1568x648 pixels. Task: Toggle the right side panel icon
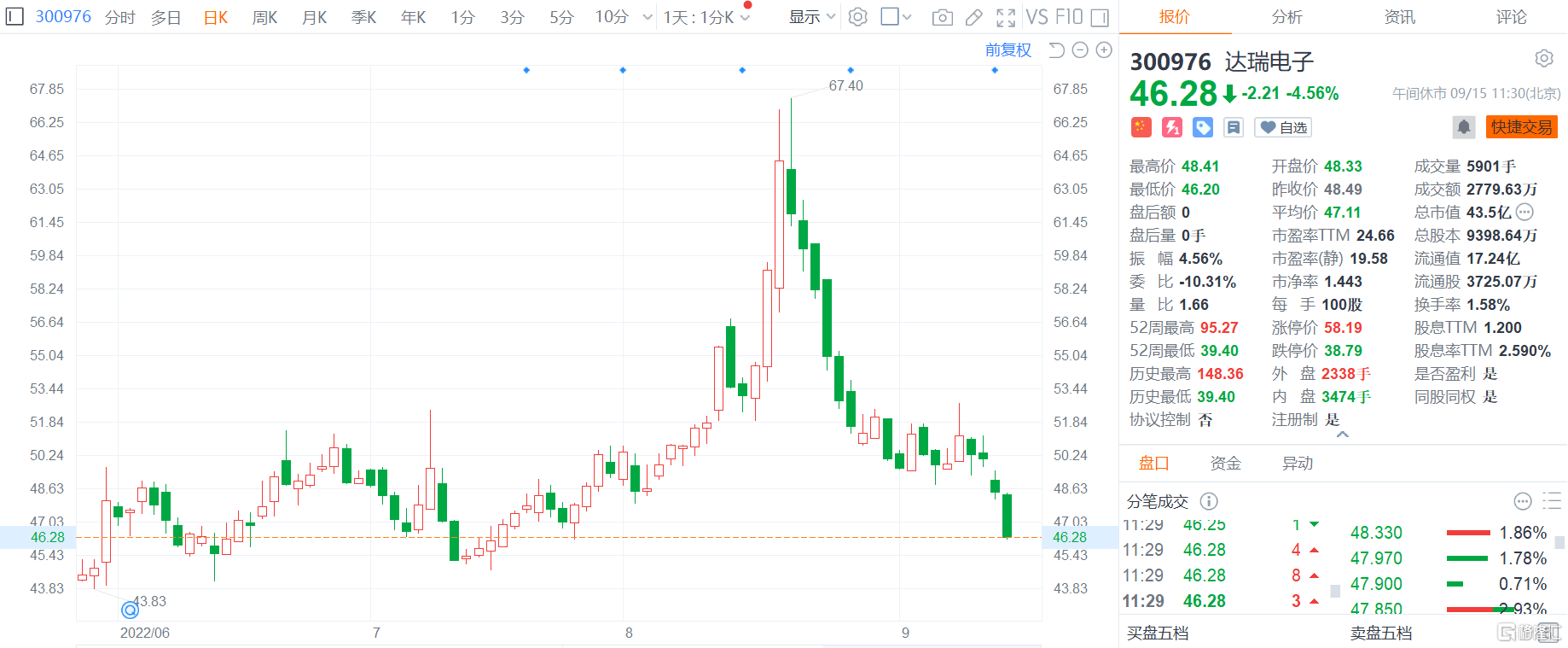[x=1100, y=17]
